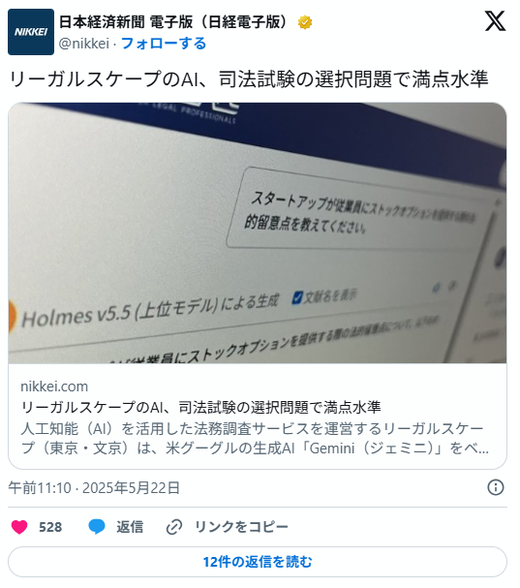Click the article description snippet text

tap(255, 438)
